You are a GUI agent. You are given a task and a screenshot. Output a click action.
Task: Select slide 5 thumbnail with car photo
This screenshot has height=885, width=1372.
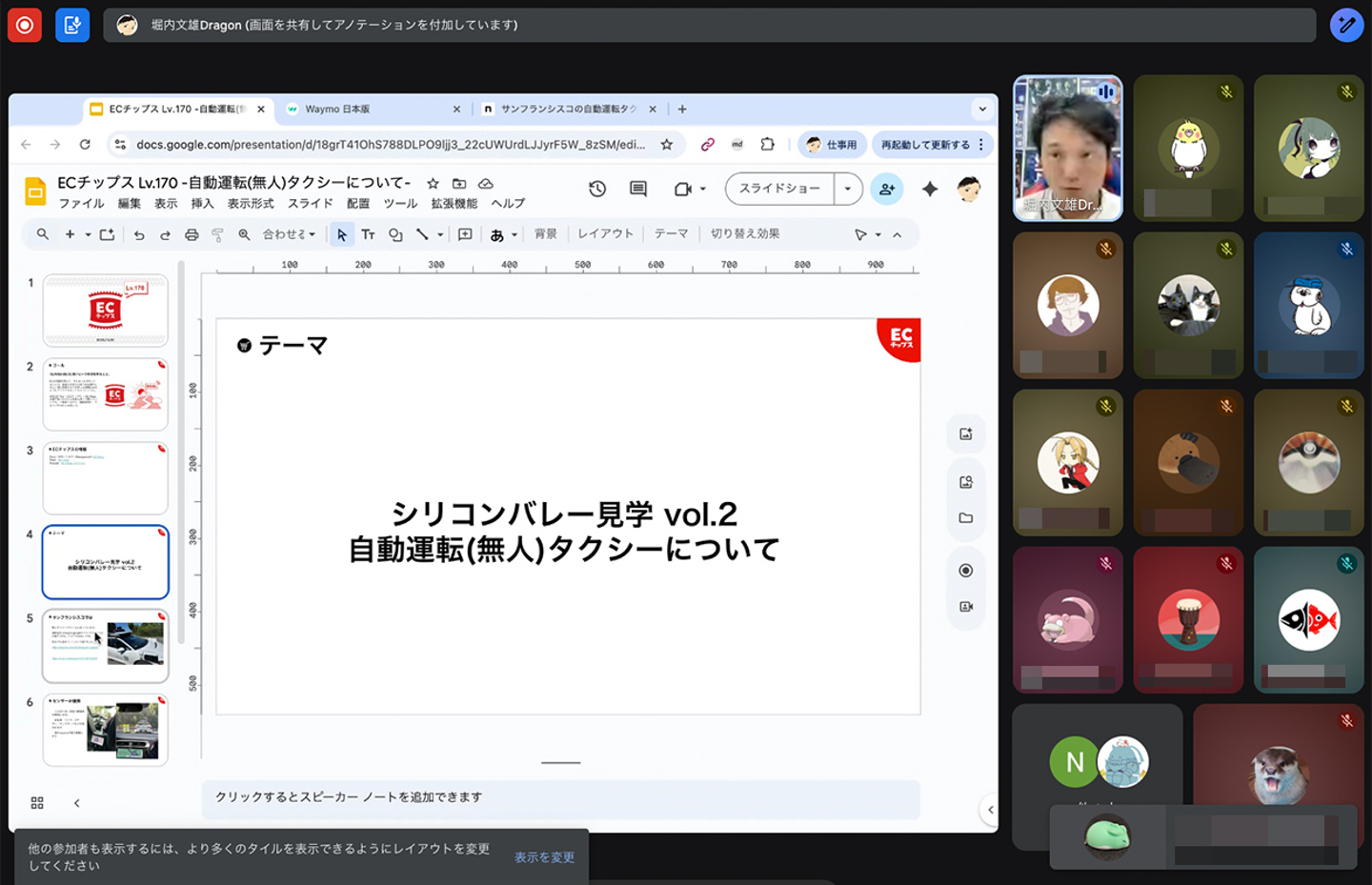point(106,645)
